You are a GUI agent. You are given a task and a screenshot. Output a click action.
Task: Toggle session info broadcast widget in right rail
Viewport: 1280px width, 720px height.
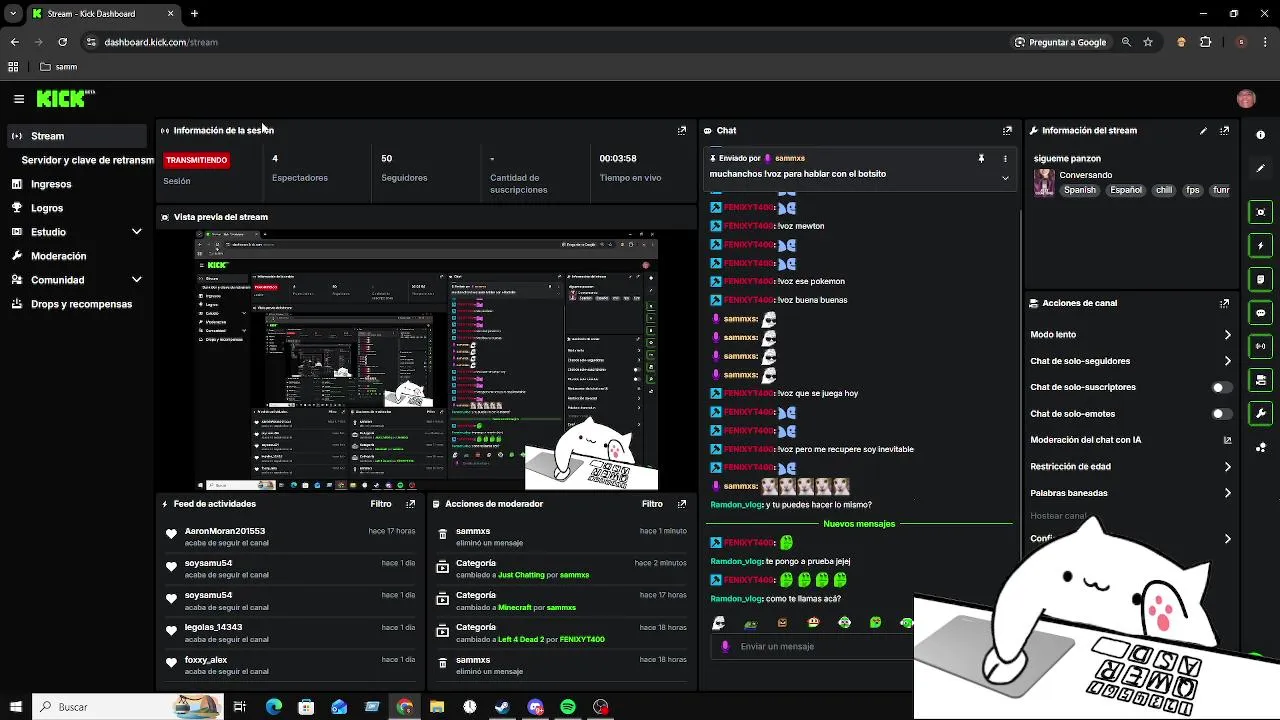(1260, 346)
